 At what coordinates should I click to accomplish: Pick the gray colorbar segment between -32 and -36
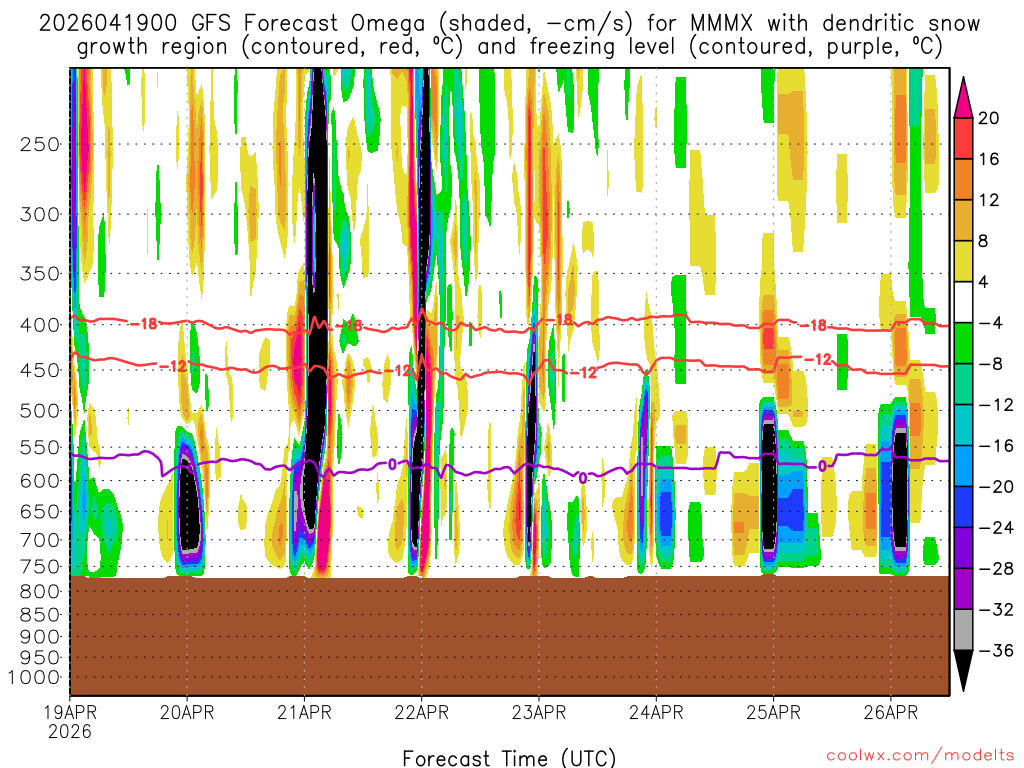click(964, 630)
